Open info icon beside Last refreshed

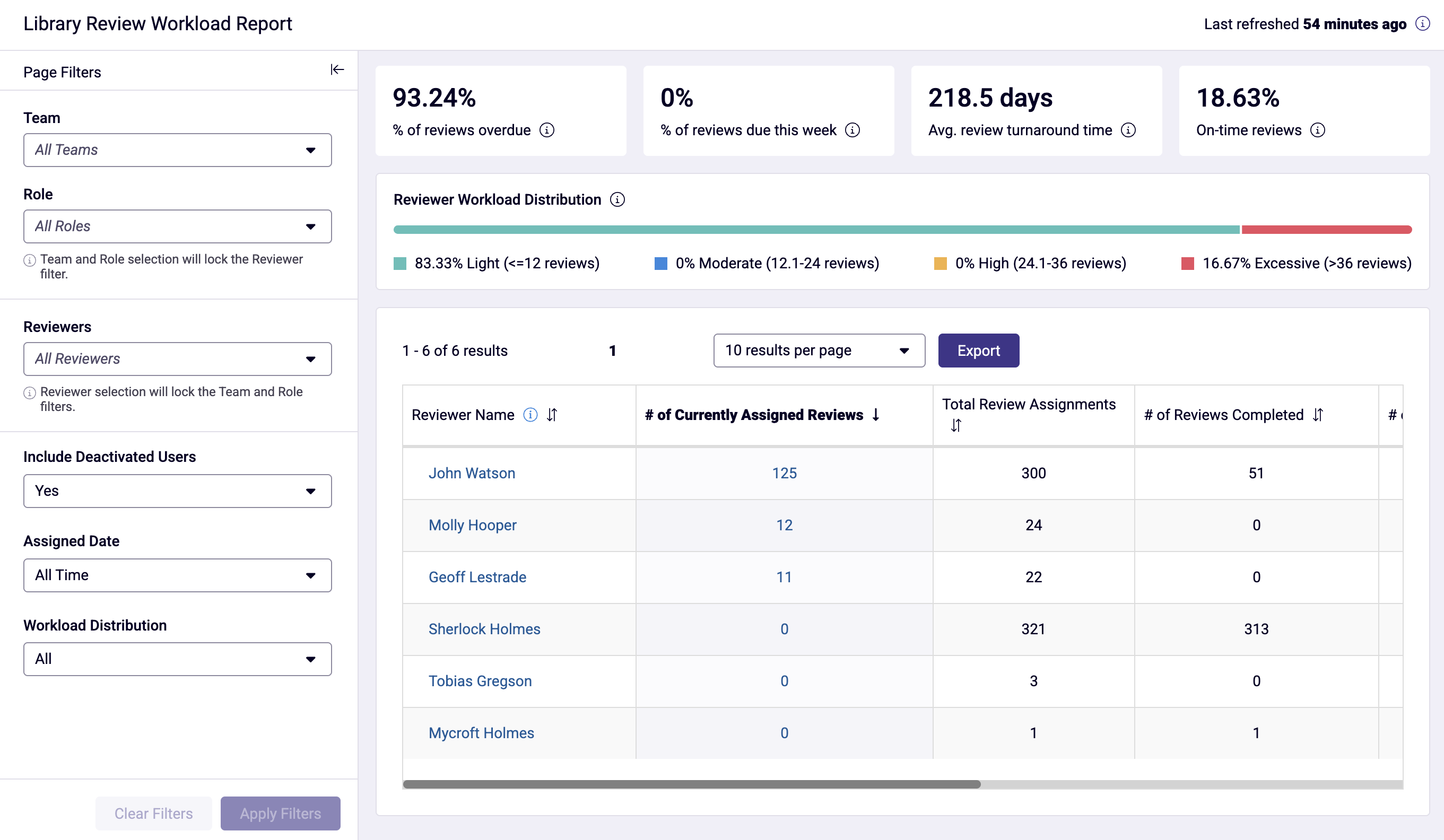(1422, 23)
